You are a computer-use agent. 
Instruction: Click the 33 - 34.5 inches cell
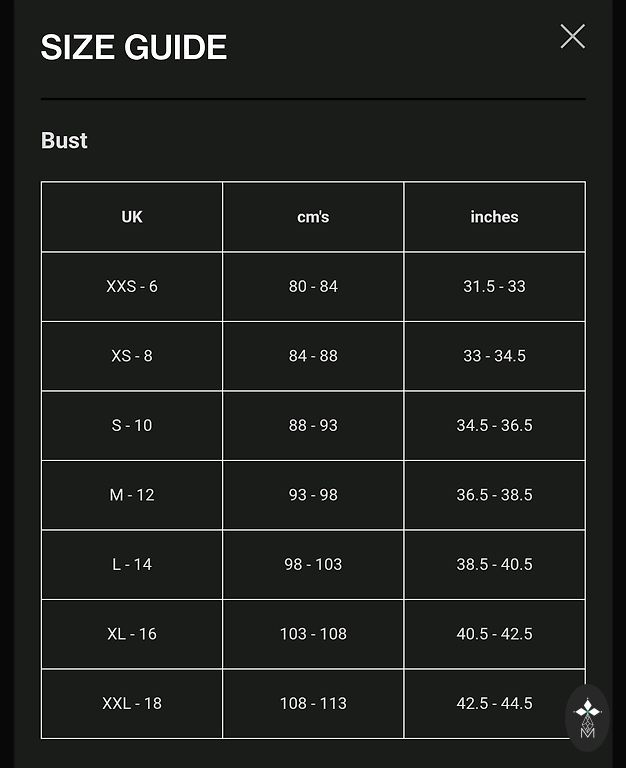click(494, 356)
